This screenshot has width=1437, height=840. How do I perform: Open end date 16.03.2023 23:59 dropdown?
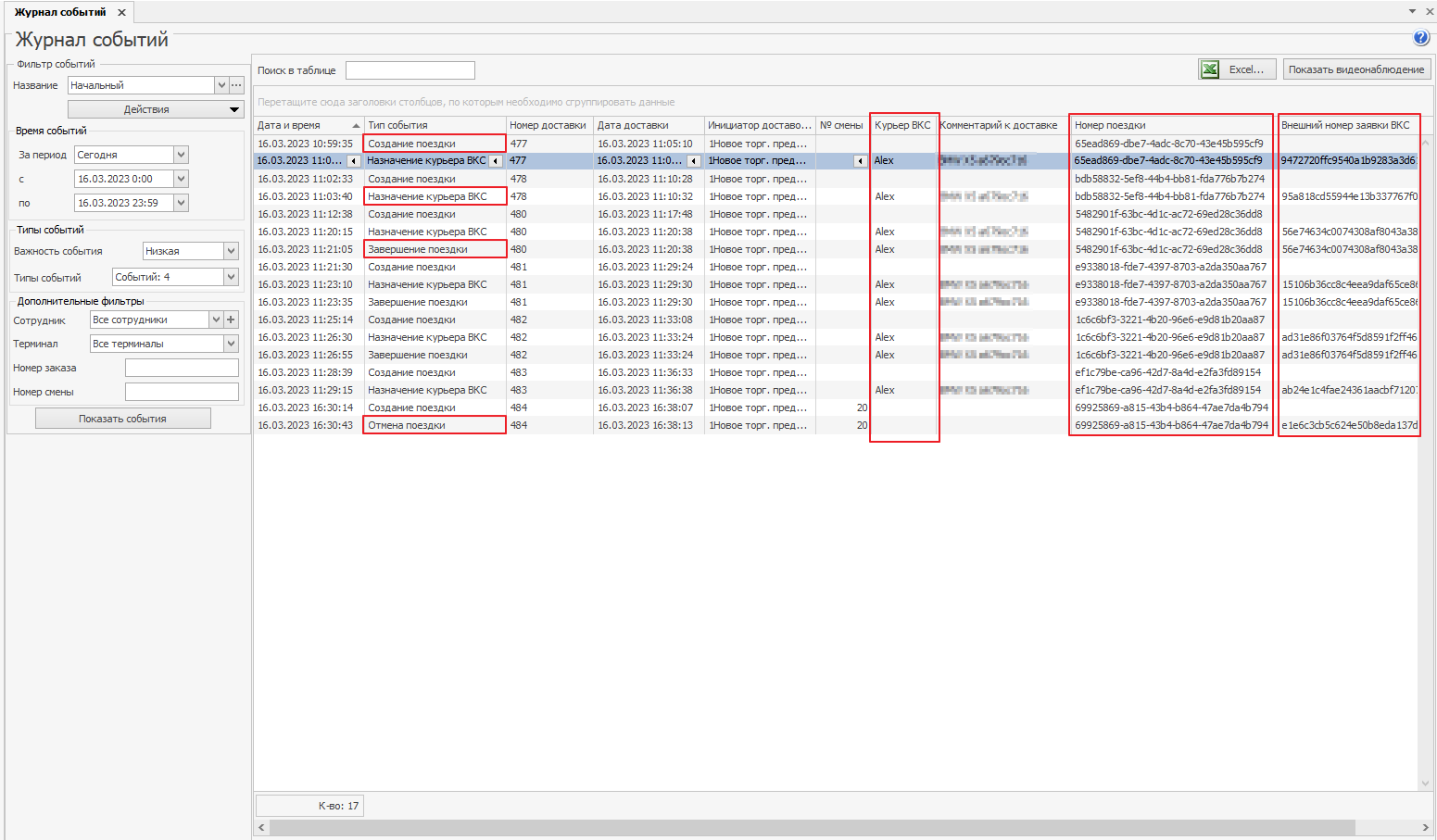pos(182,203)
